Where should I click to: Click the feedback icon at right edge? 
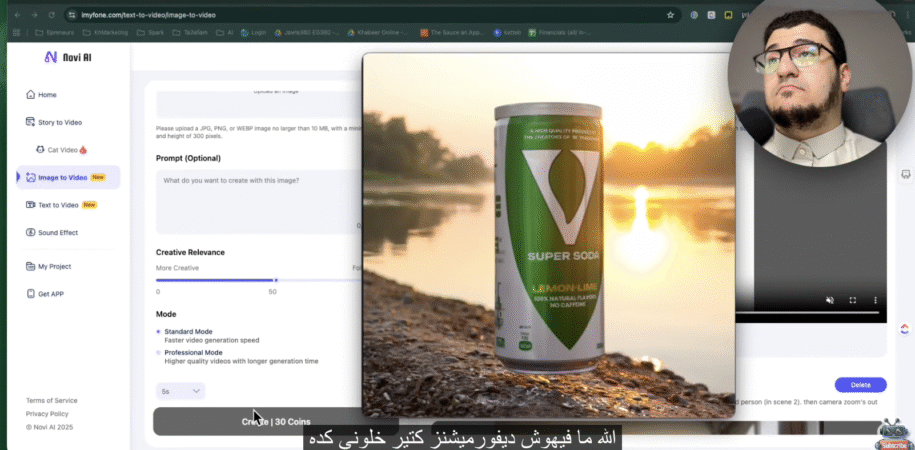click(905, 174)
